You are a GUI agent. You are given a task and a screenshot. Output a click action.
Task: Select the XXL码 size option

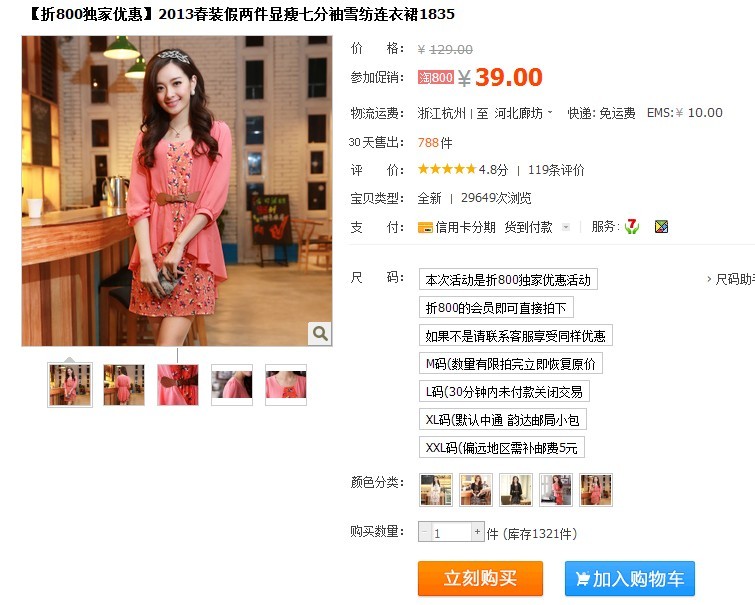click(502, 448)
